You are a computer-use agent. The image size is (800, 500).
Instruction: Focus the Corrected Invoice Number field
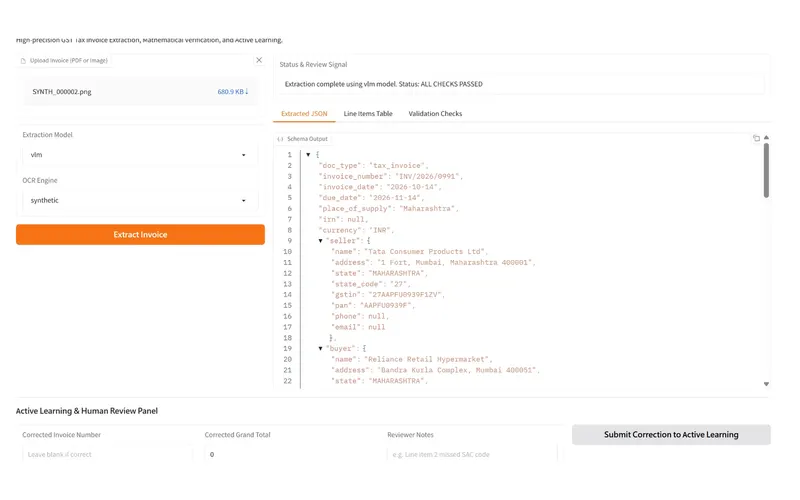[107, 454]
